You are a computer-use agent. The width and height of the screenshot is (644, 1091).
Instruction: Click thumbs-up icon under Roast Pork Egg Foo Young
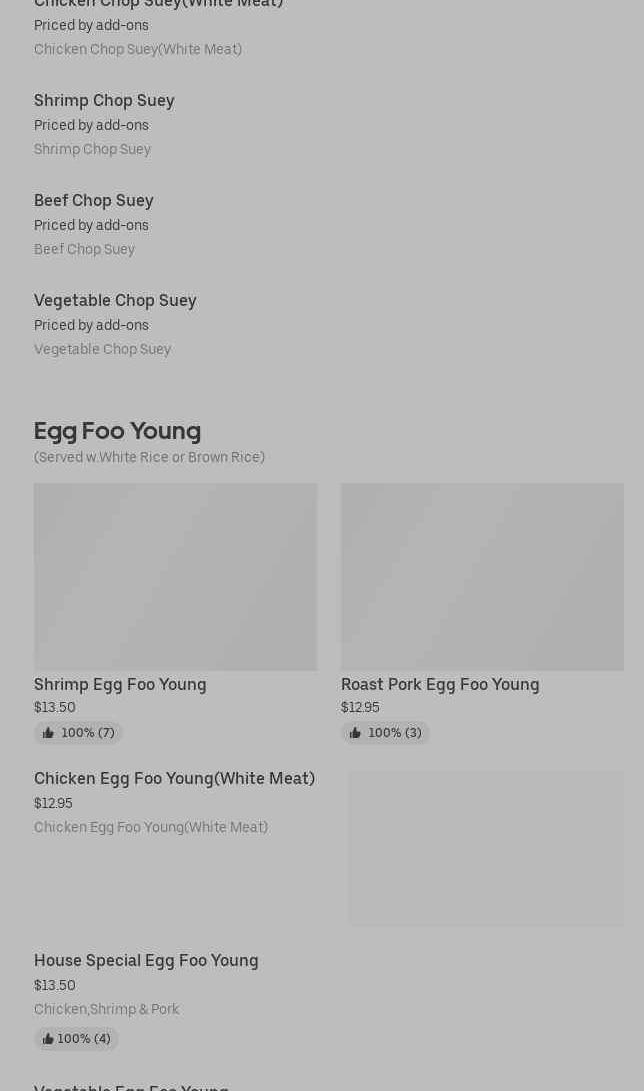tap(355, 733)
